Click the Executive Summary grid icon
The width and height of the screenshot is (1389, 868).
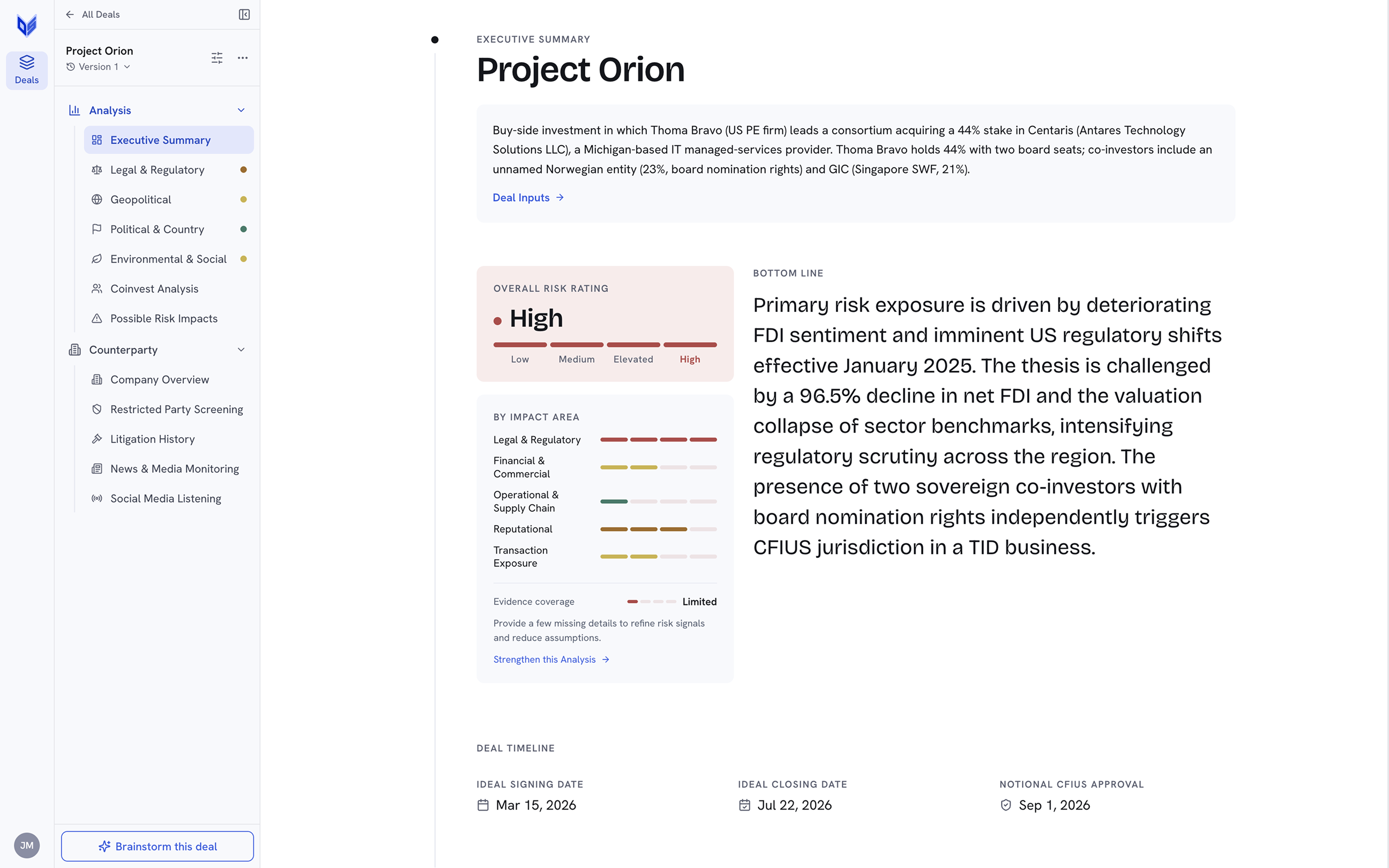pos(97,140)
